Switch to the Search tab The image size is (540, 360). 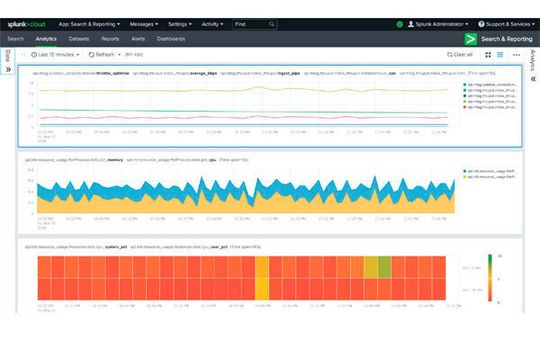click(15, 39)
